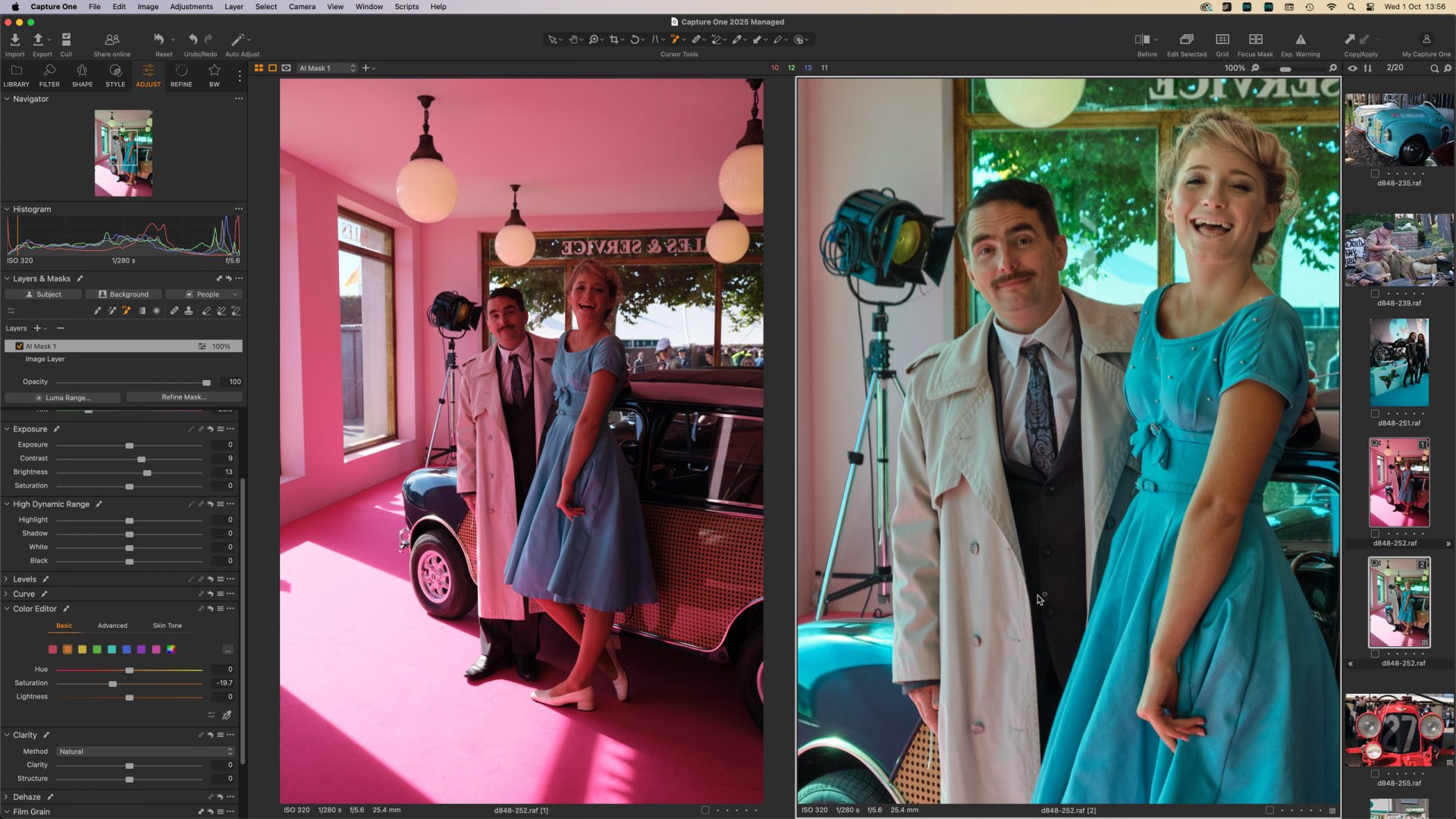This screenshot has height=819, width=1456.
Task: Open the People mask dropdown
Action: pos(206,293)
